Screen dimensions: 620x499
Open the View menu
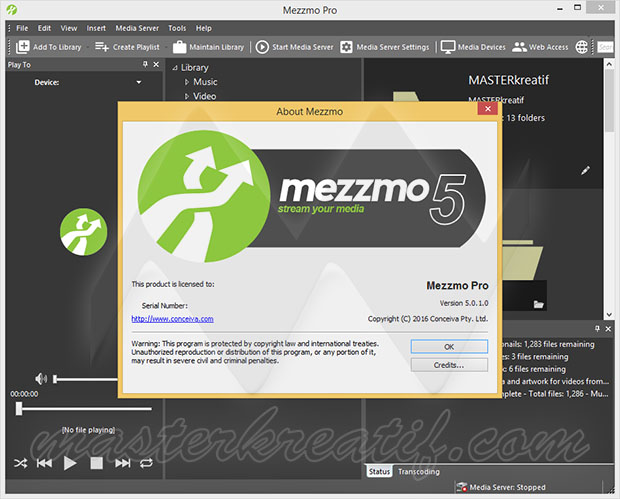(x=69, y=28)
